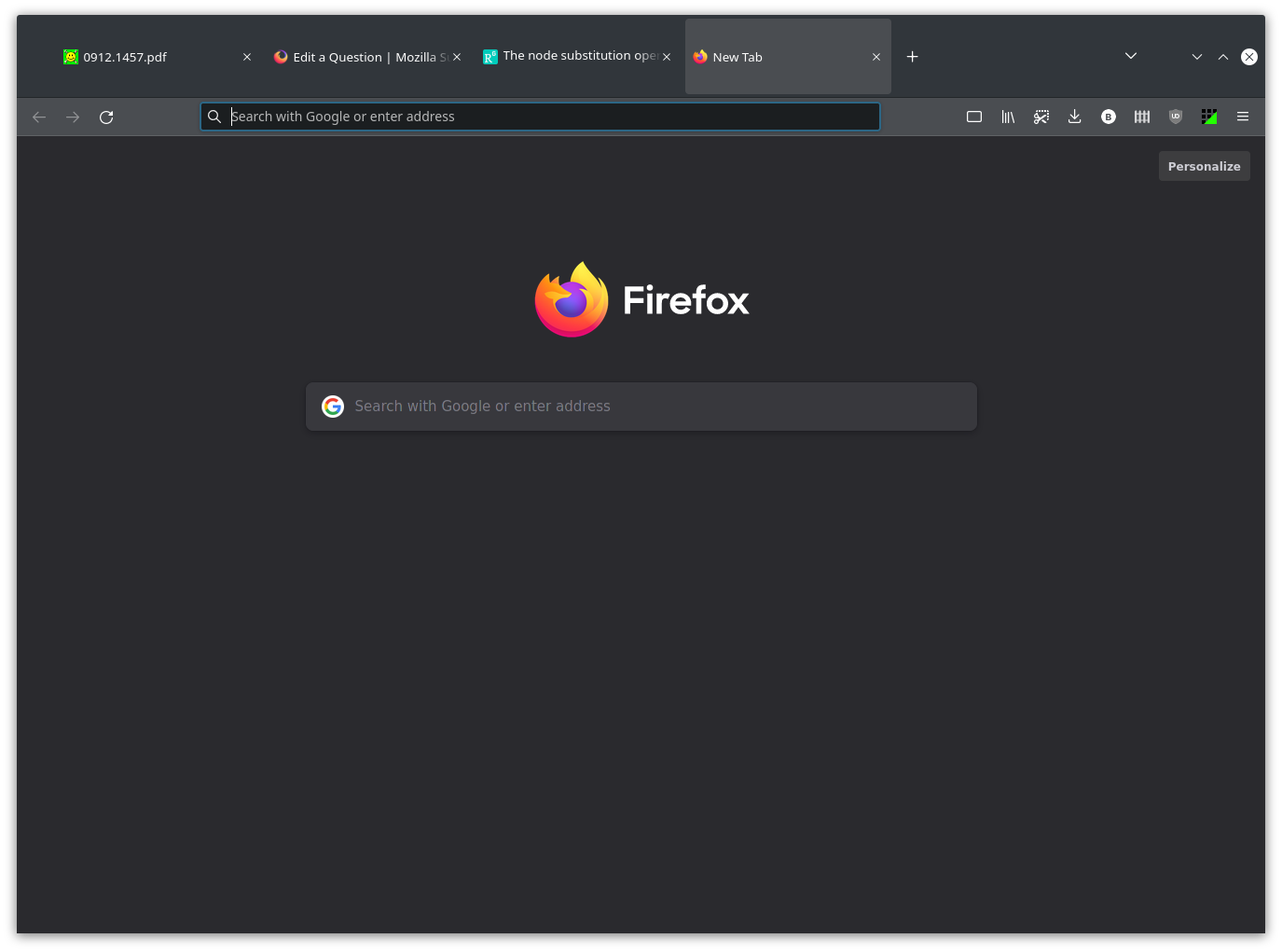1282x952 pixels.
Task: Click the Firefox logo
Action: [x=641, y=299]
